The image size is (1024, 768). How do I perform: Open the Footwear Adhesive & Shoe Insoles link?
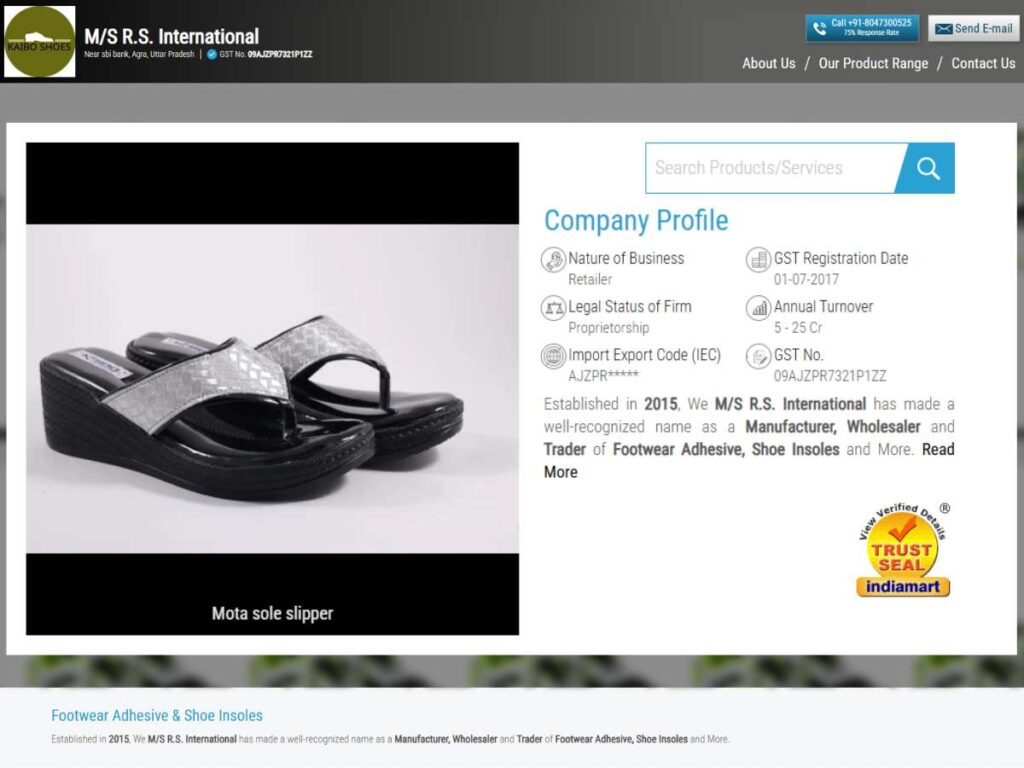tap(157, 715)
